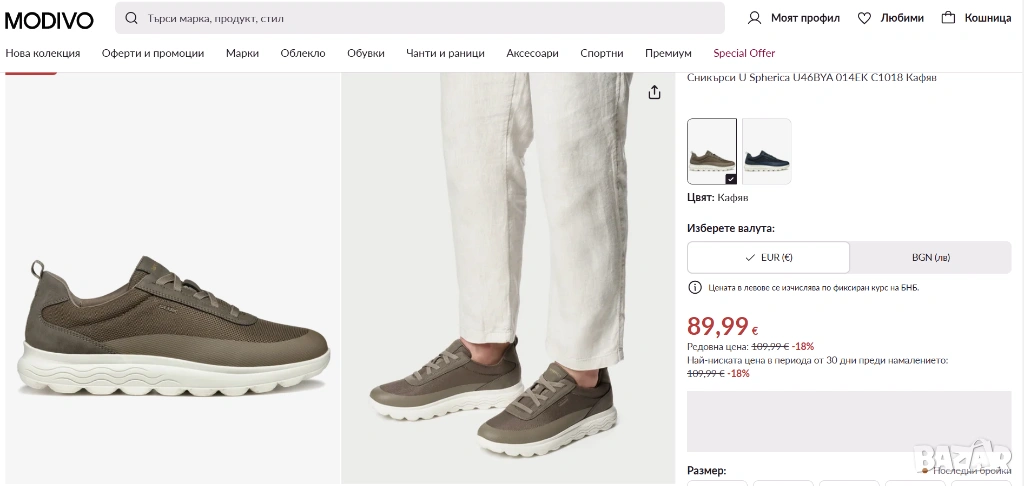Click the search magnifier icon

coord(132,18)
